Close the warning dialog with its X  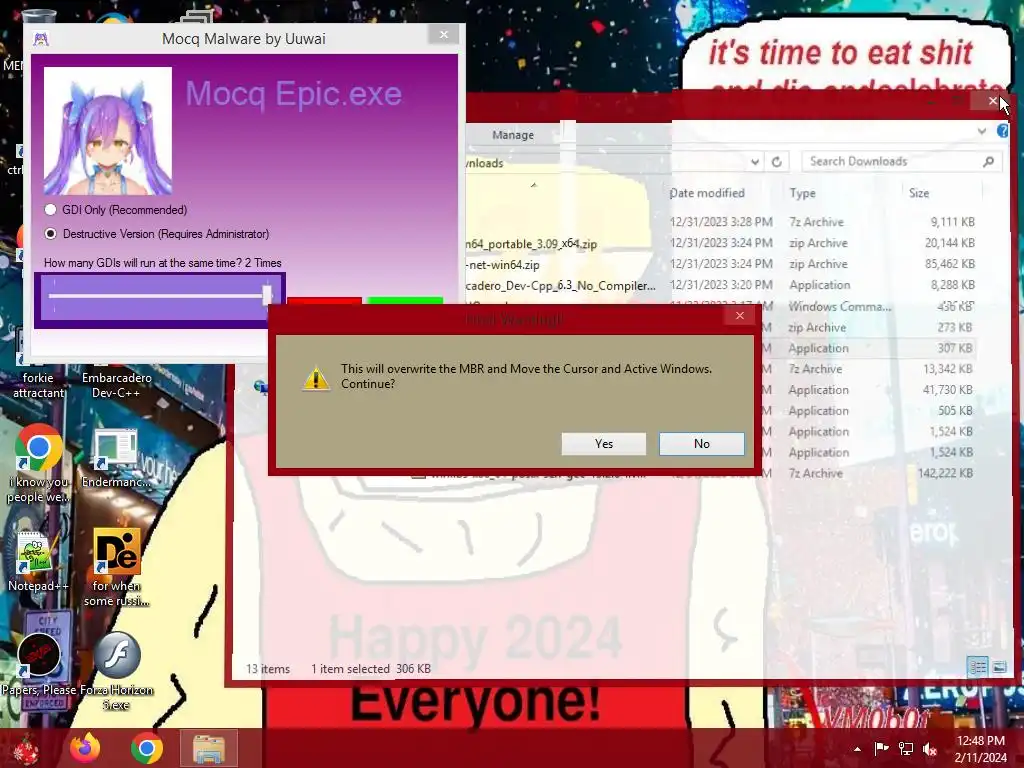[x=739, y=315]
